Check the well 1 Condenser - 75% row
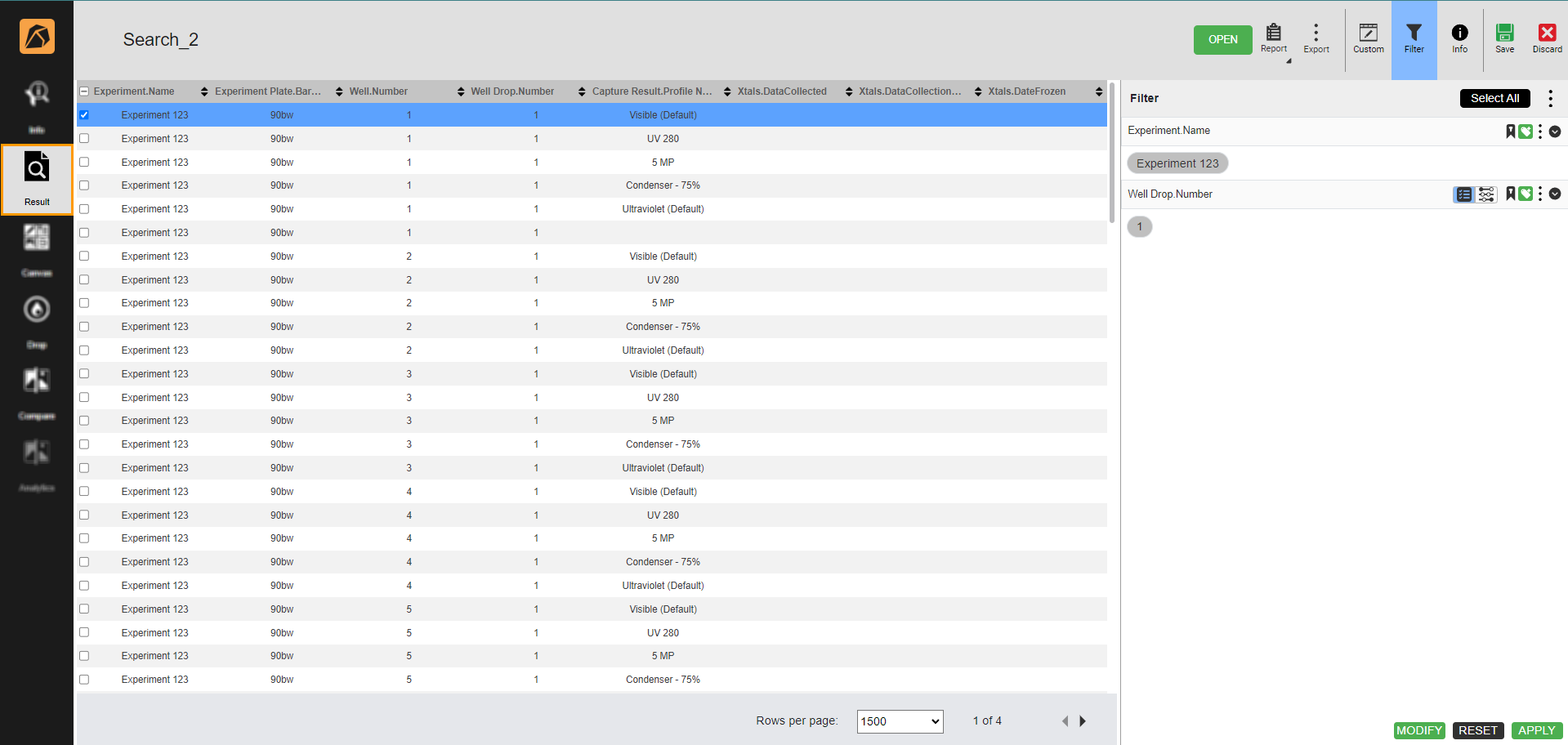1568x745 pixels. click(84, 185)
